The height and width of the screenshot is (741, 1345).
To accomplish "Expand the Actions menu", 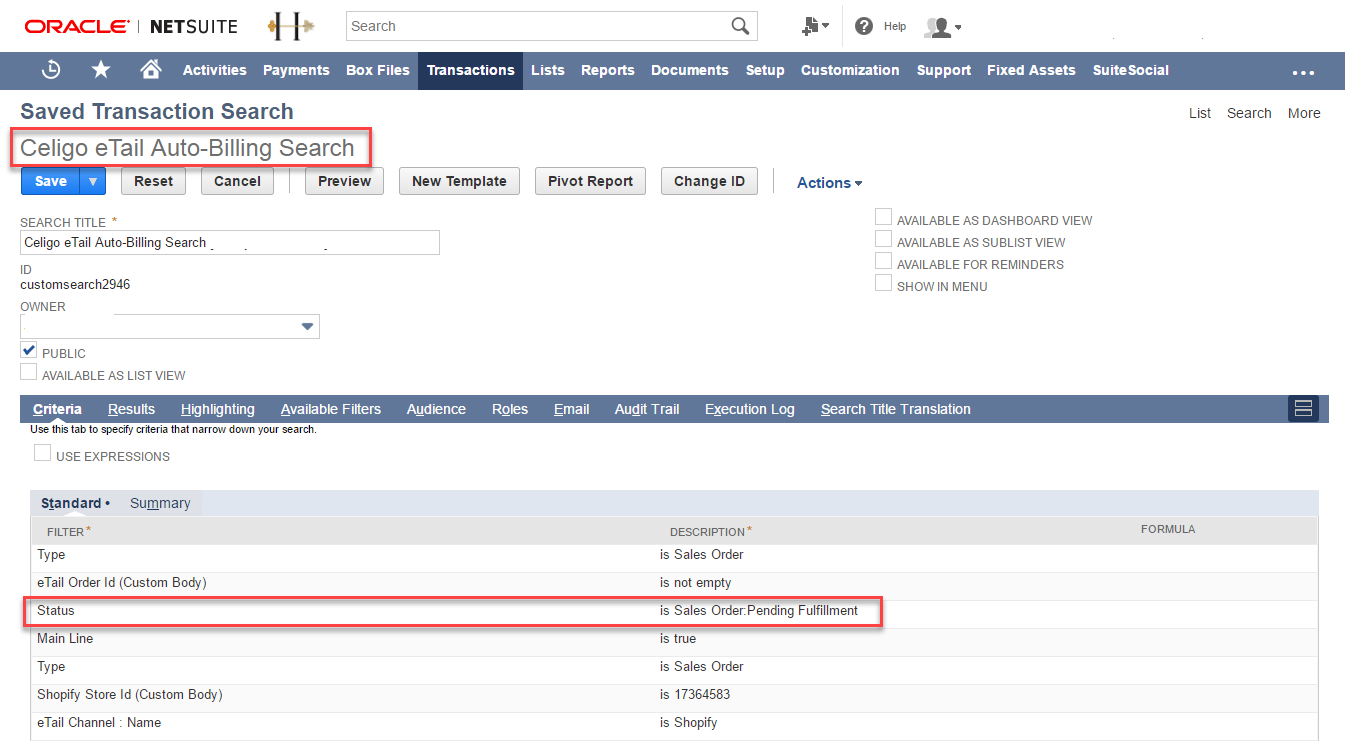I will click(x=829, y=183).
